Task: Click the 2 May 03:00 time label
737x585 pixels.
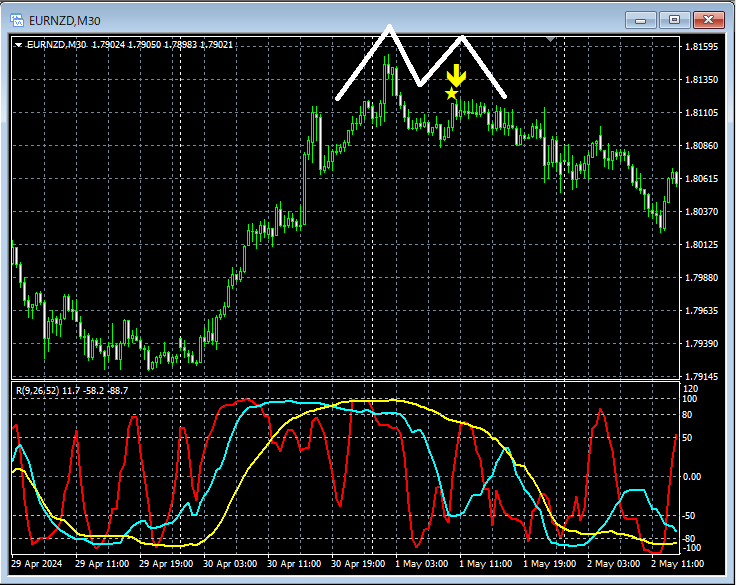Action: [613, 563]
